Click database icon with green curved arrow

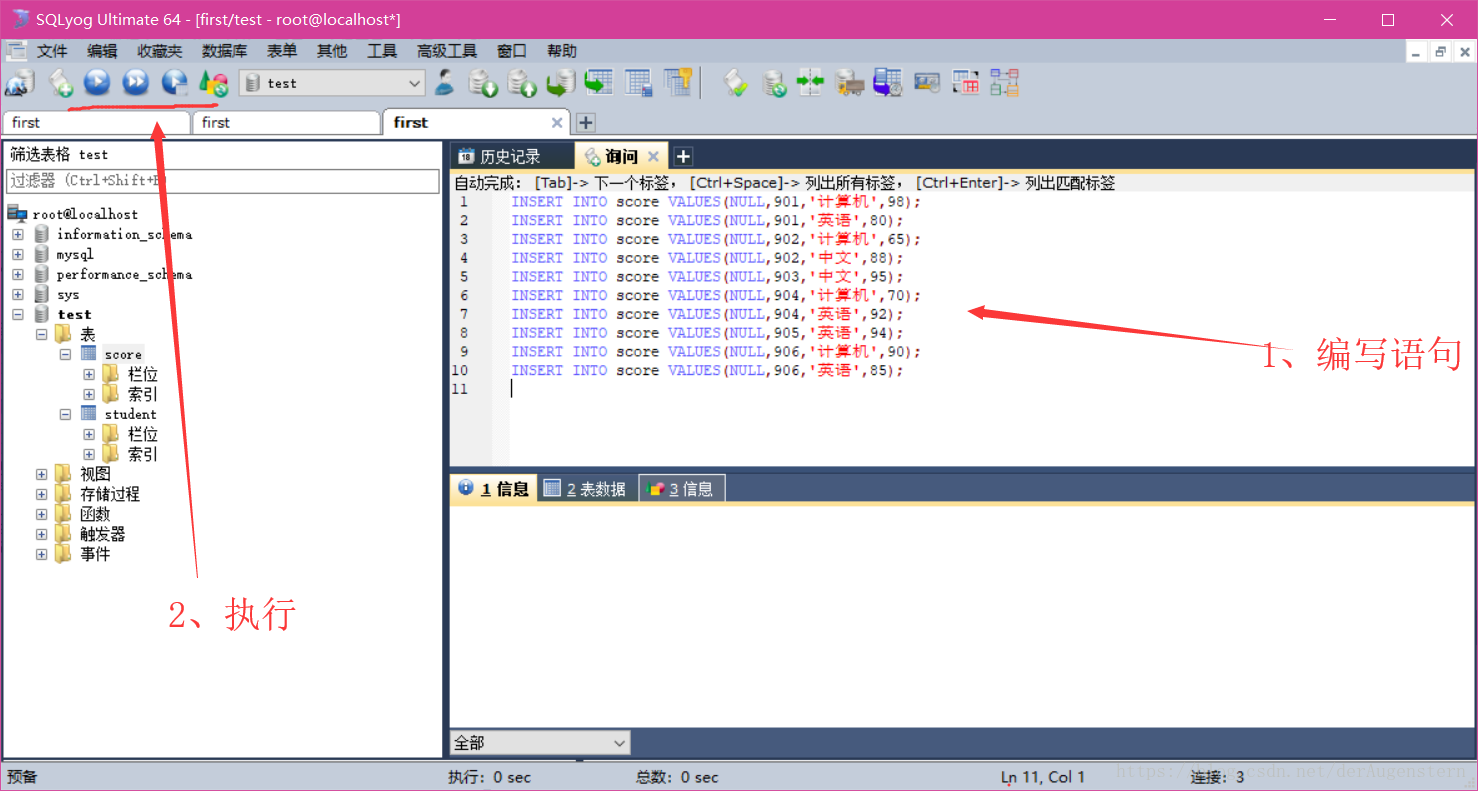(x=561, y=83)
